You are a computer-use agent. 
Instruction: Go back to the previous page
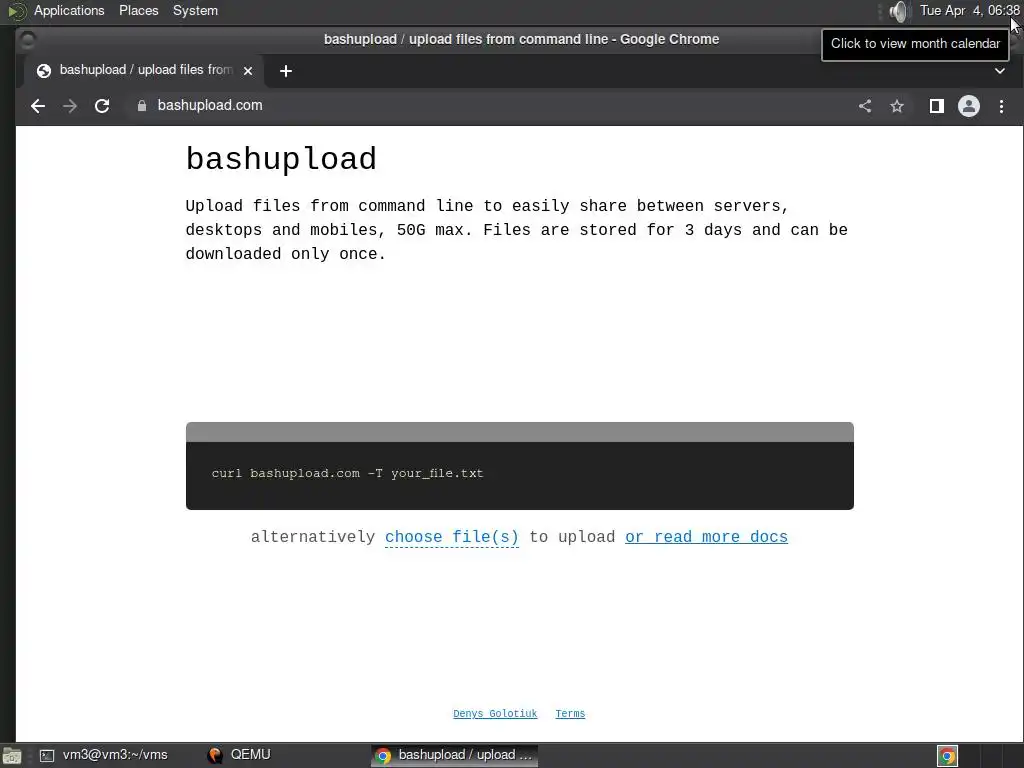click(38, 106)
